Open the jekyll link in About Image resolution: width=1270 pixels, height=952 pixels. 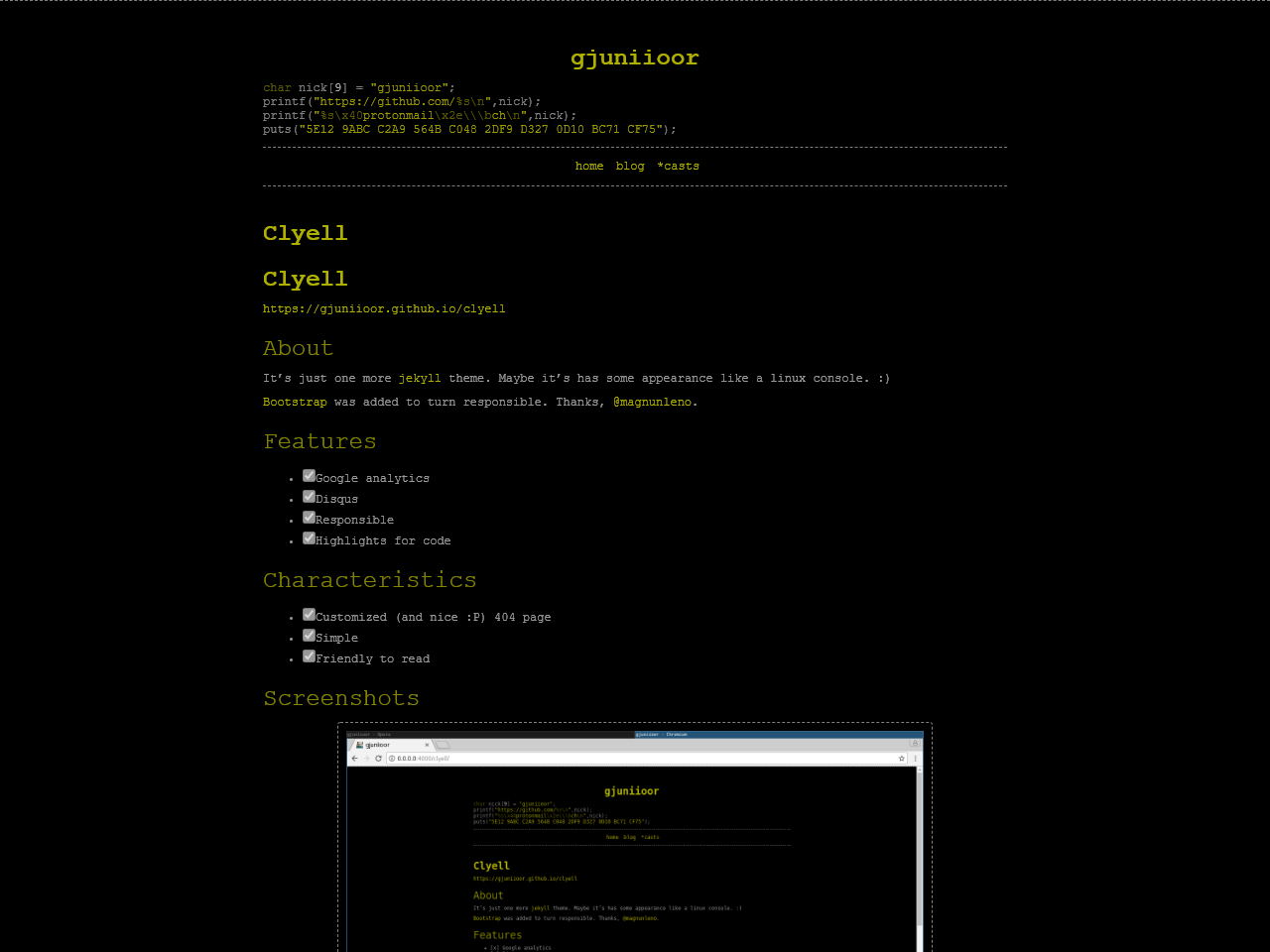(x=420, y=378)
